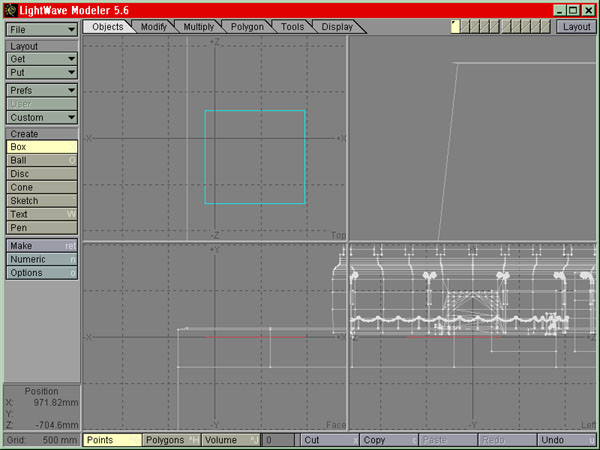Pick the Sketch drawing tool
Screen dimensions: 600x450
pos(41,201)
